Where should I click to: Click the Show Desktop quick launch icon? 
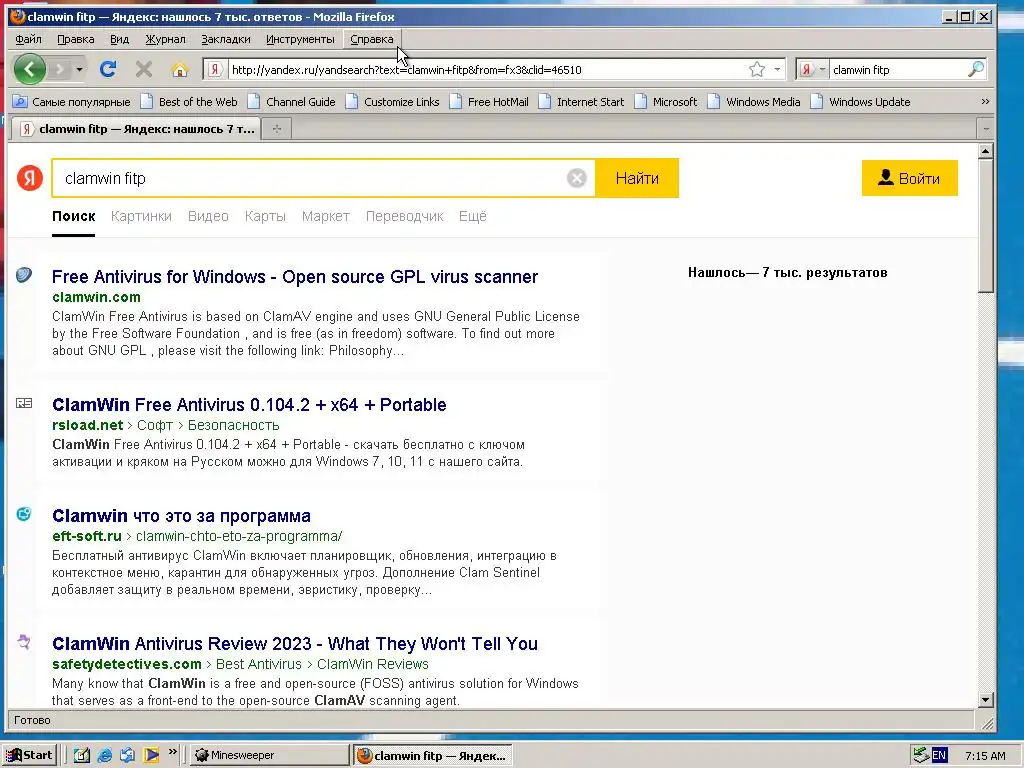click(81, 756)
